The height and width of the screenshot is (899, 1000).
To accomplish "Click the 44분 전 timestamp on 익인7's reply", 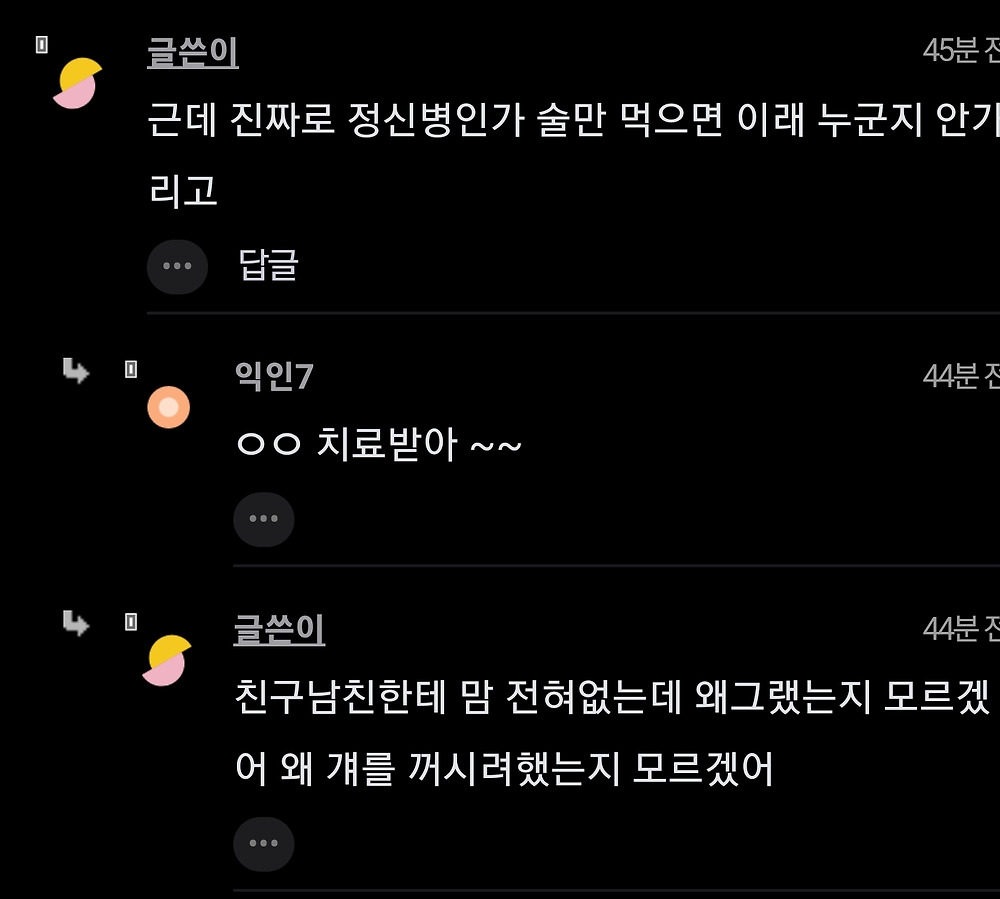I will (960, 376).
